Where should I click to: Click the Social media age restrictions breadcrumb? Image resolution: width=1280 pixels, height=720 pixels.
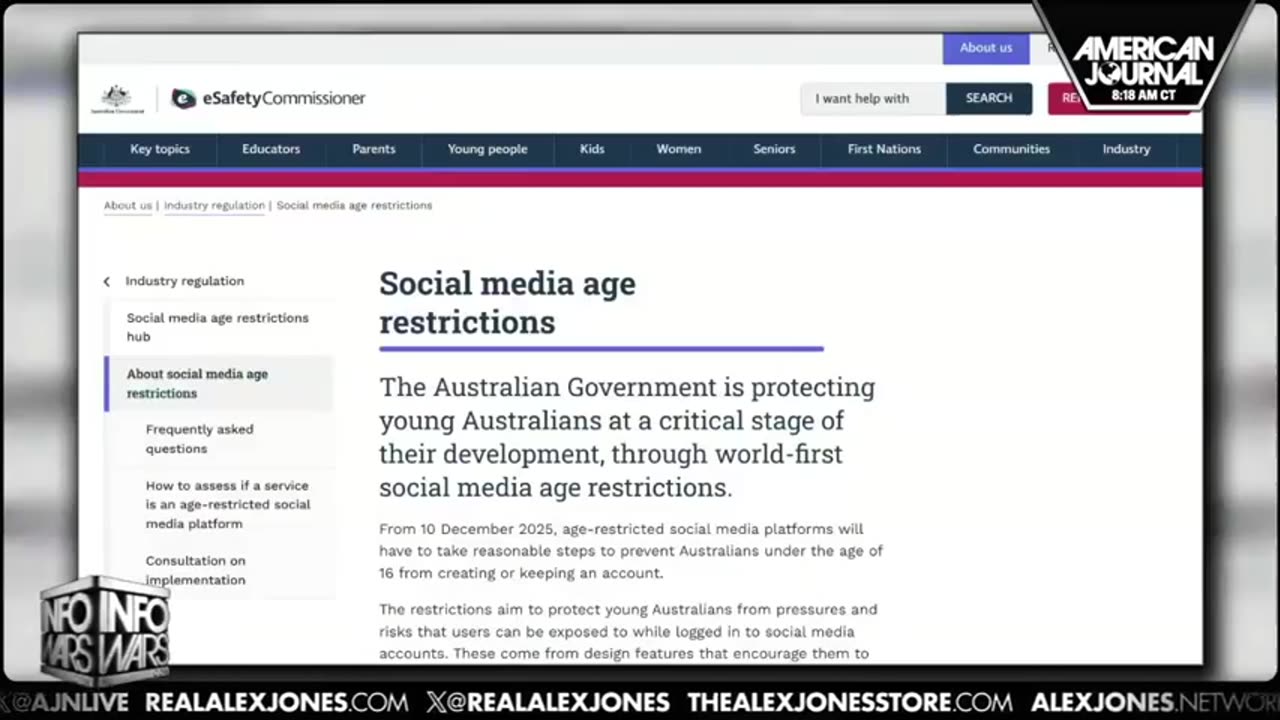(354, 205)
